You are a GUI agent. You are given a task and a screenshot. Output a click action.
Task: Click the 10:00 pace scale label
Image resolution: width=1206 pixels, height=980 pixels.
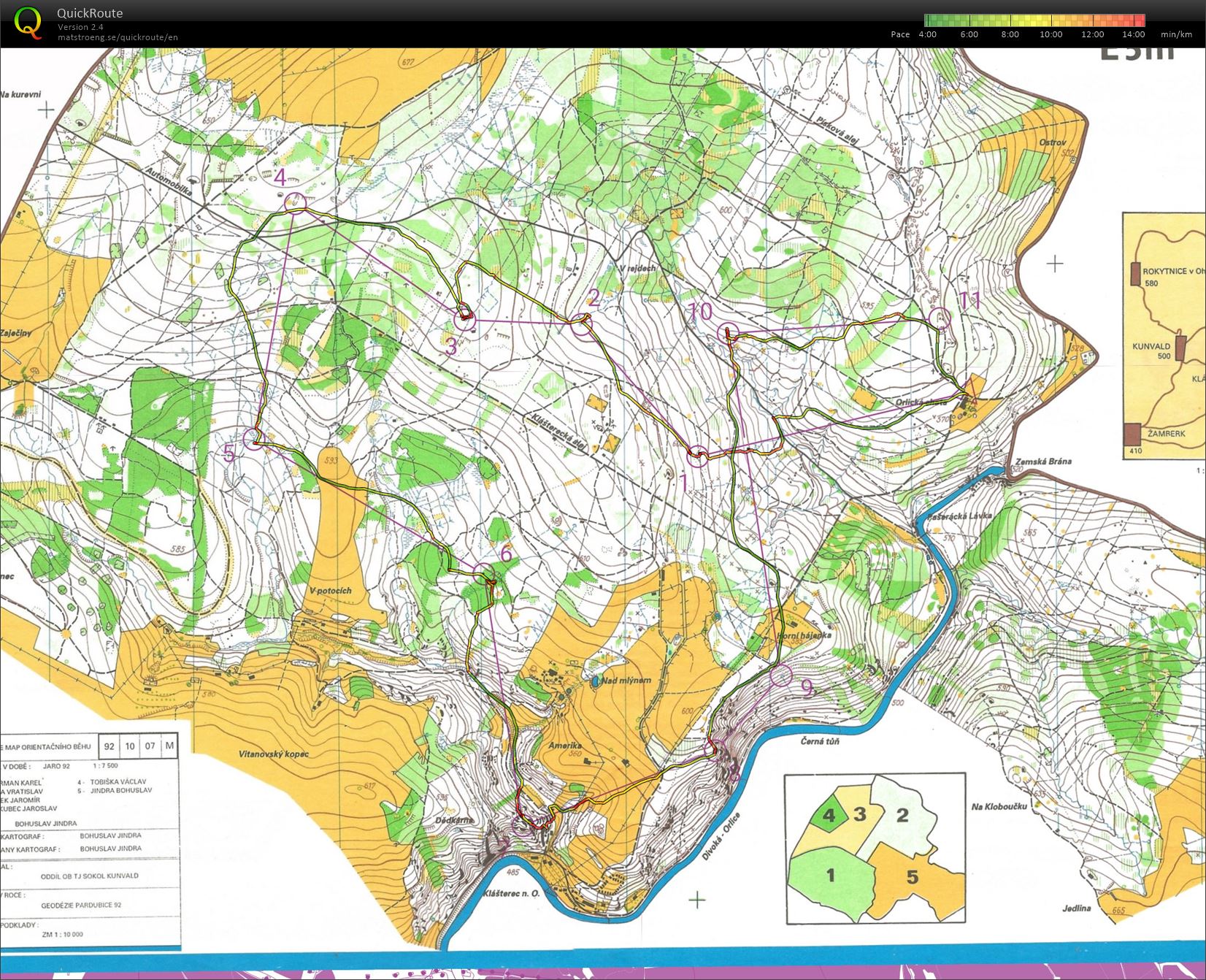pos(1051,34)
